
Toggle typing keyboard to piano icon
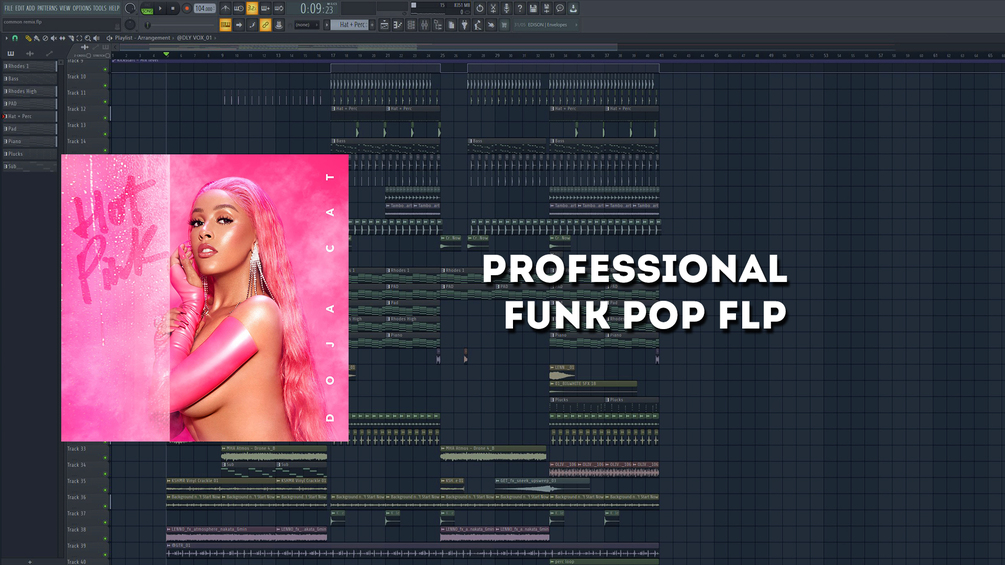pyautogui.click(x=225, y=25)
